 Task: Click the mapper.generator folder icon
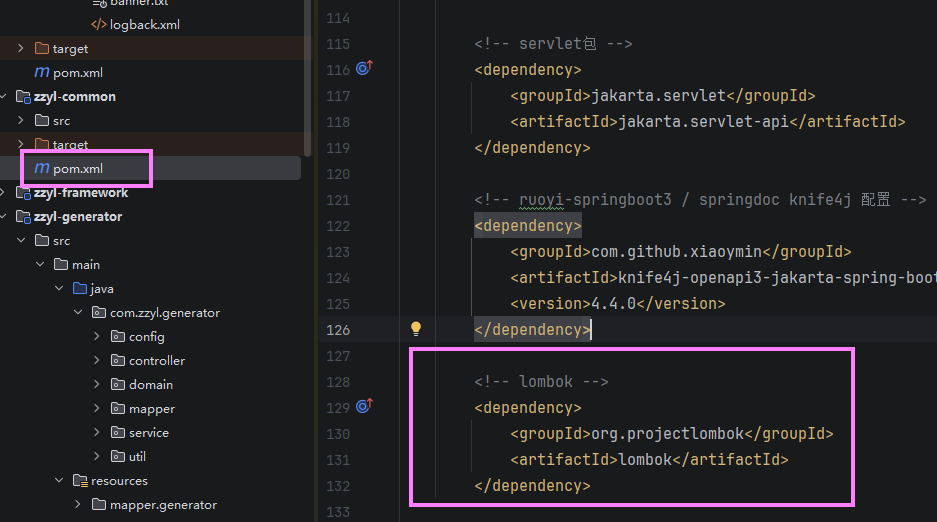coord(99,505)
